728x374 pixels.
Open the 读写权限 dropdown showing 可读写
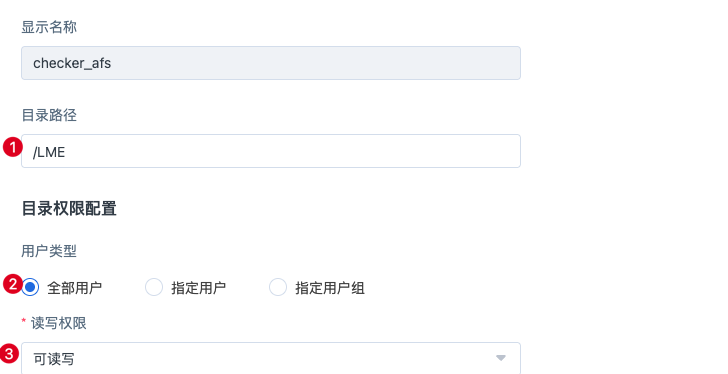click(x=271, y=358)
